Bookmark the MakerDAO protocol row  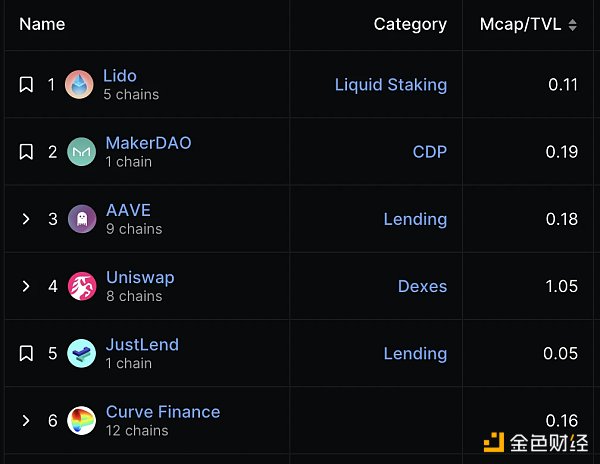coord(27,152)
